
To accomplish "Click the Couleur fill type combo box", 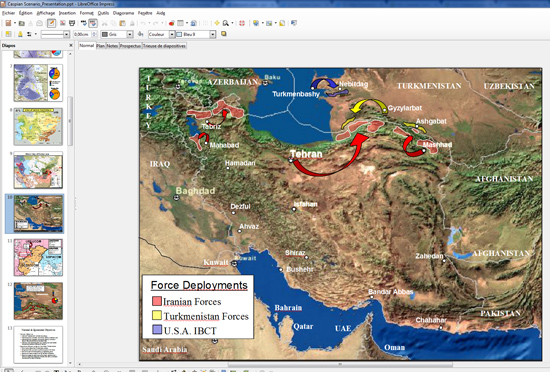I will pyautogui.click(x=161, y=34).
